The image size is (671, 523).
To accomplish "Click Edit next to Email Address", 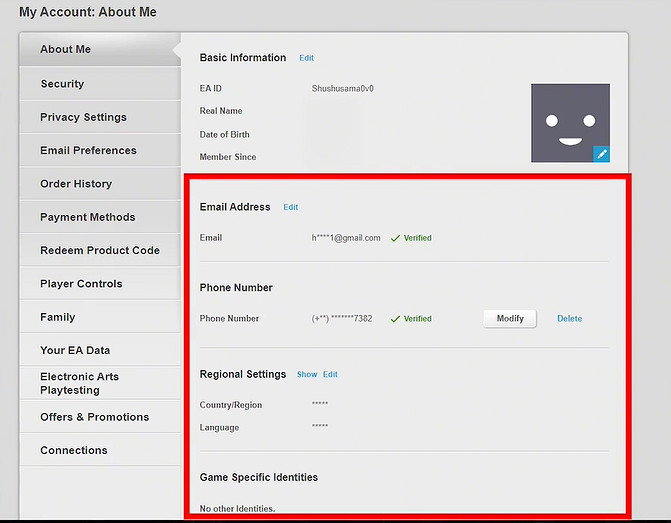I will pos(290,207).
